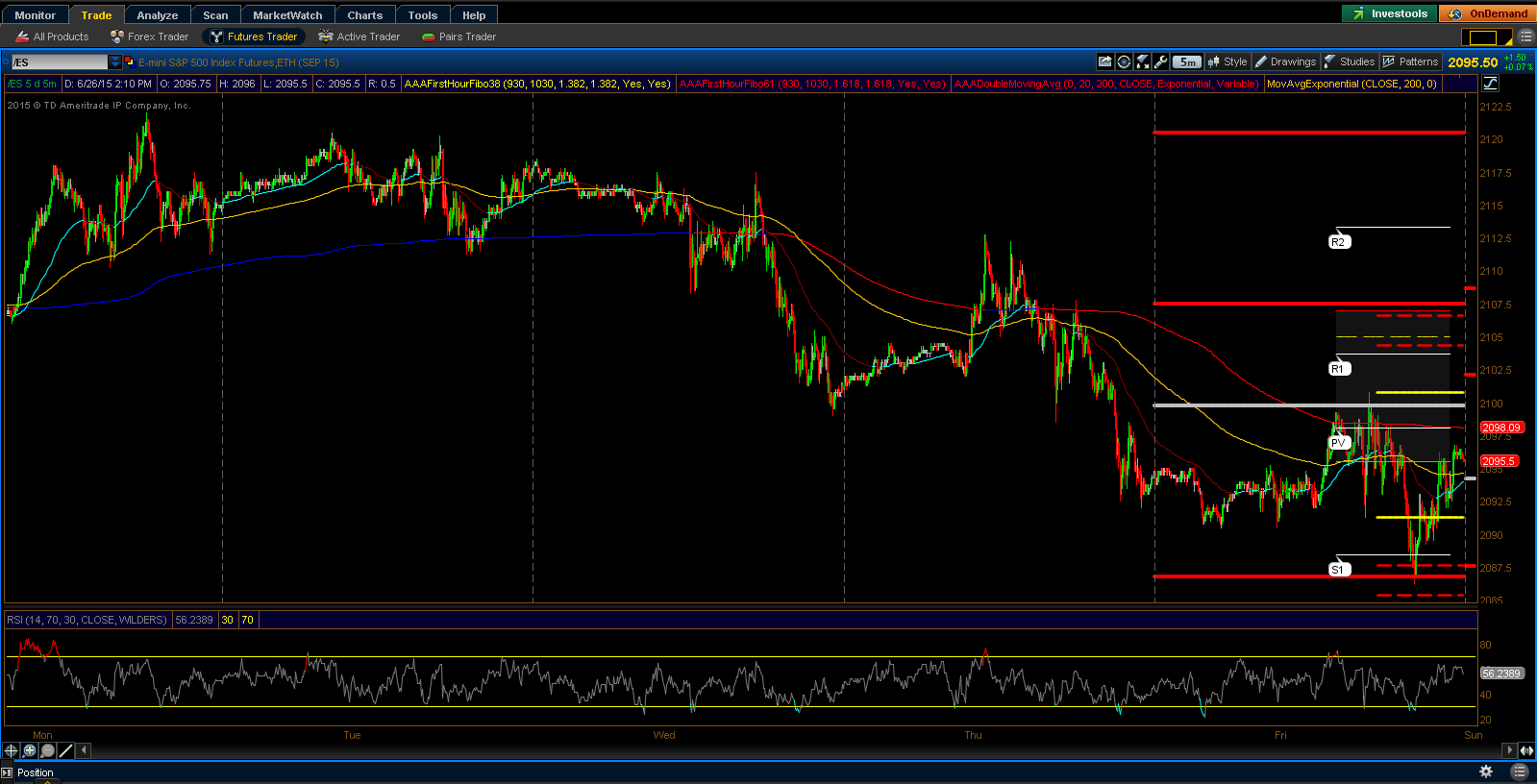Click the AAAFirstHourFibo61 study label
This screenshot has width=1537, height=784.
click(x=812, y=84)
